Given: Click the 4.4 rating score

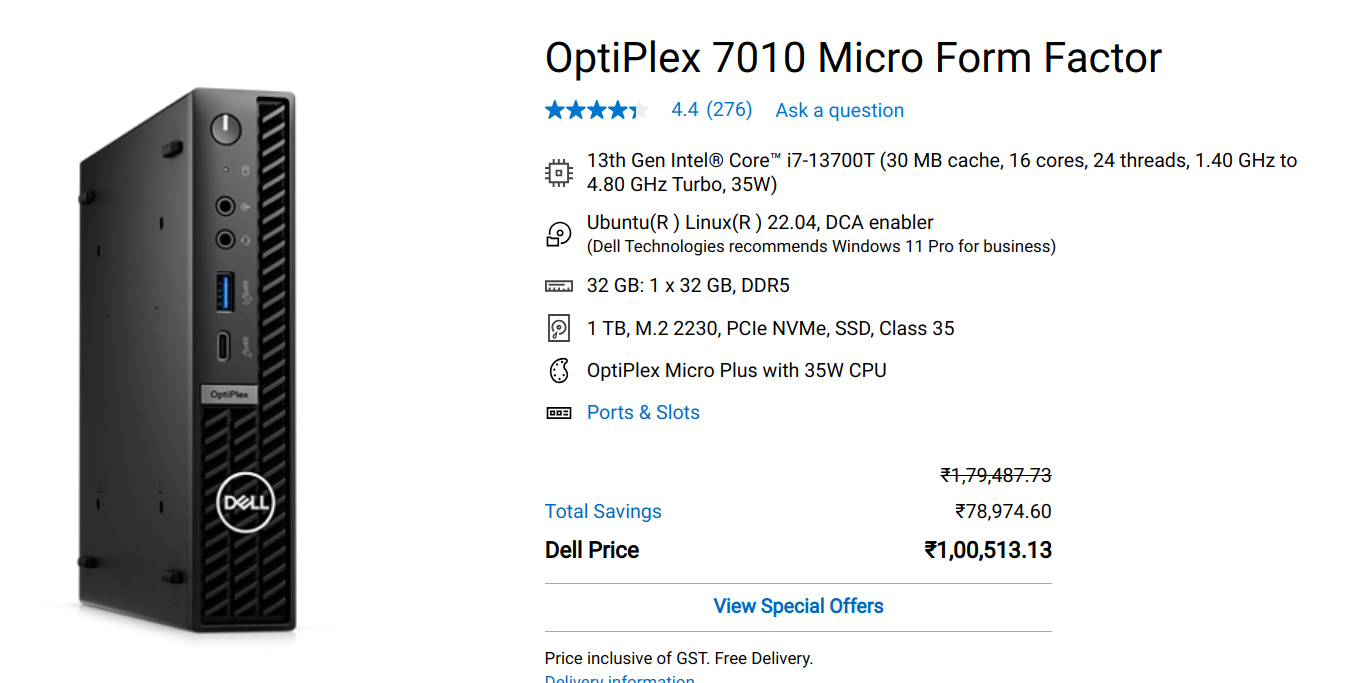Looking at the screenshot, I should [685, 110].
